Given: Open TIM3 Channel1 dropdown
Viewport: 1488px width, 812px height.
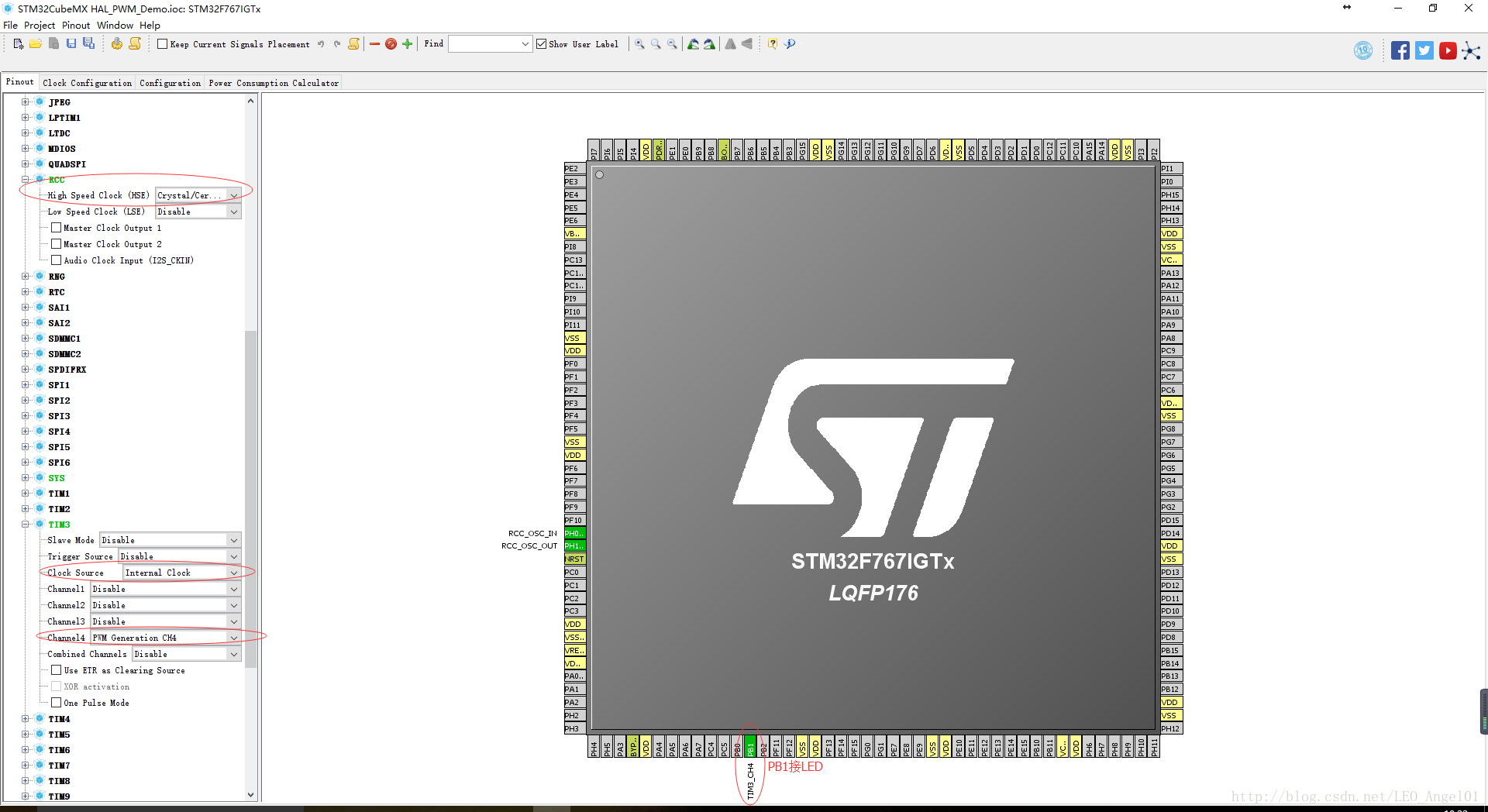Looking at the screenshot, I should click(x=166, y=589).
